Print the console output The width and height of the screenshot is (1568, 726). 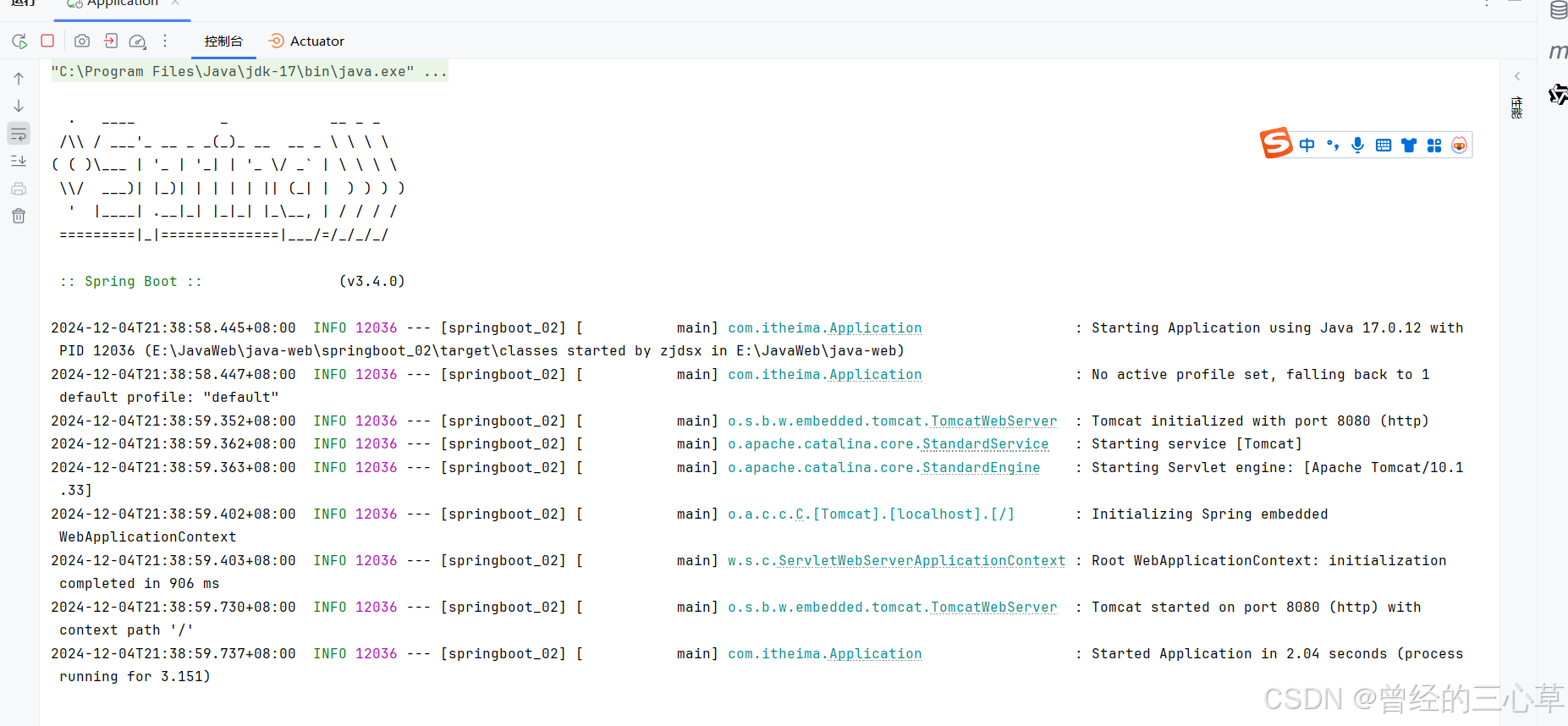[19, 189]
